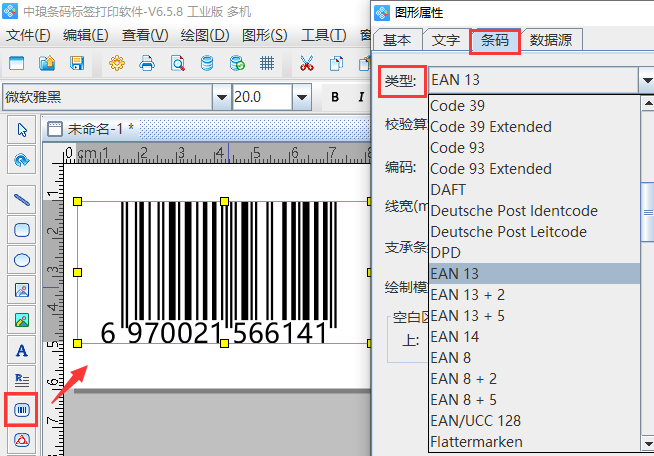Open the 工具(T) menu
The image size is (654, 456).
[324, 35]
